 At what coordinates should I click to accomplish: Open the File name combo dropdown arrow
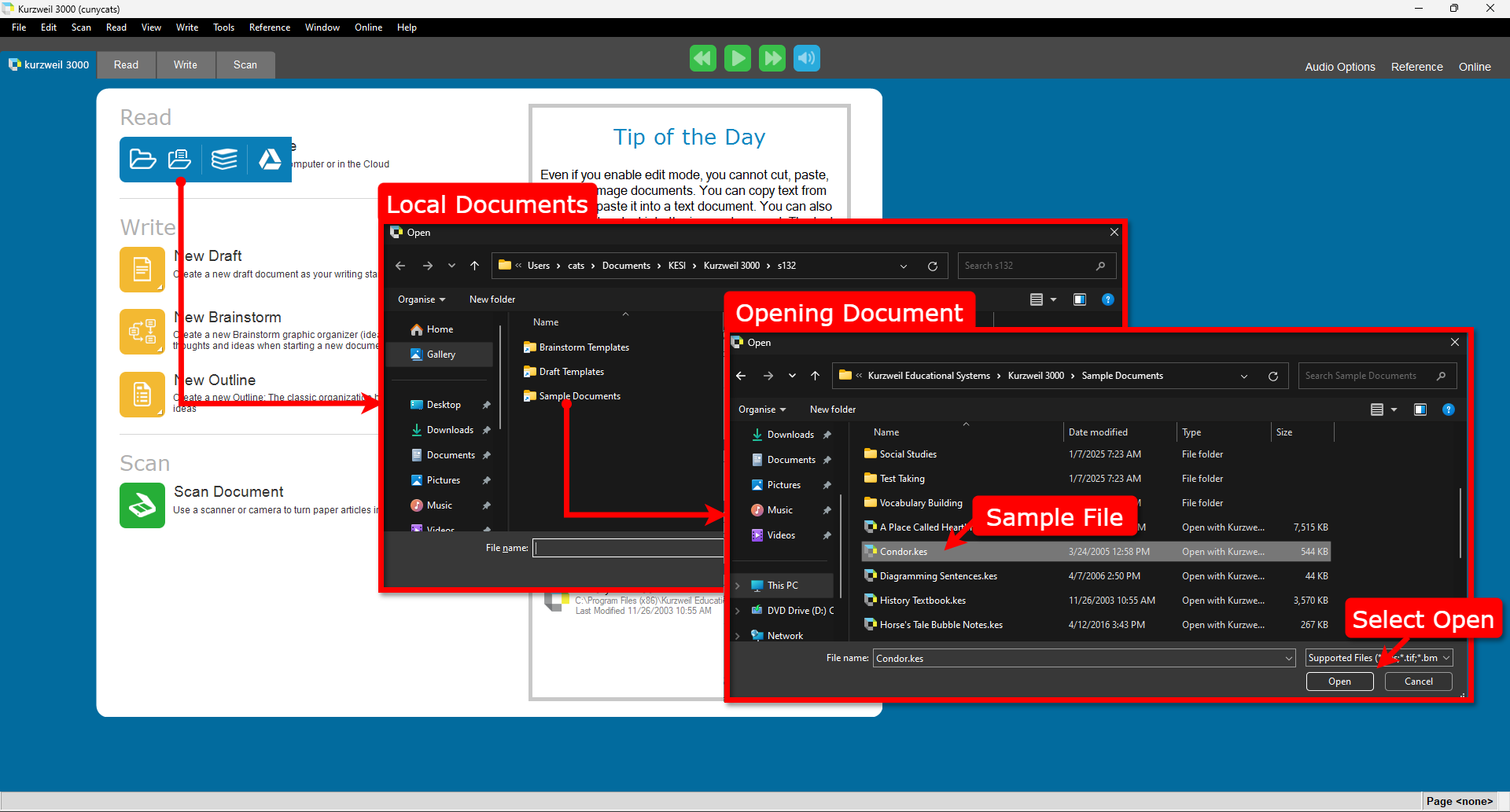pyautogui.click(x=1288, y=658)
